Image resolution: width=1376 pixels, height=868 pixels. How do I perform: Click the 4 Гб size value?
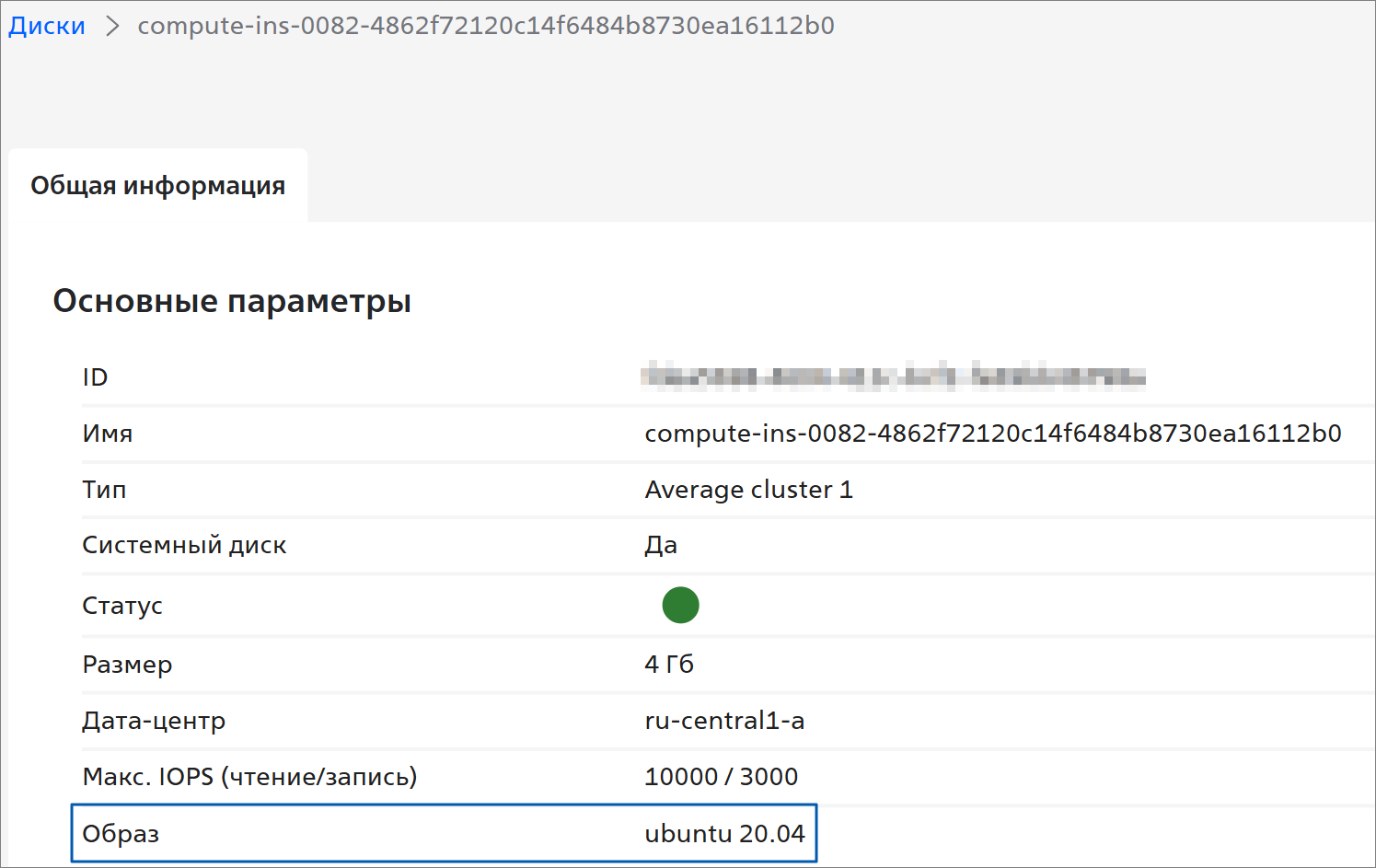[x=669, y=665]
